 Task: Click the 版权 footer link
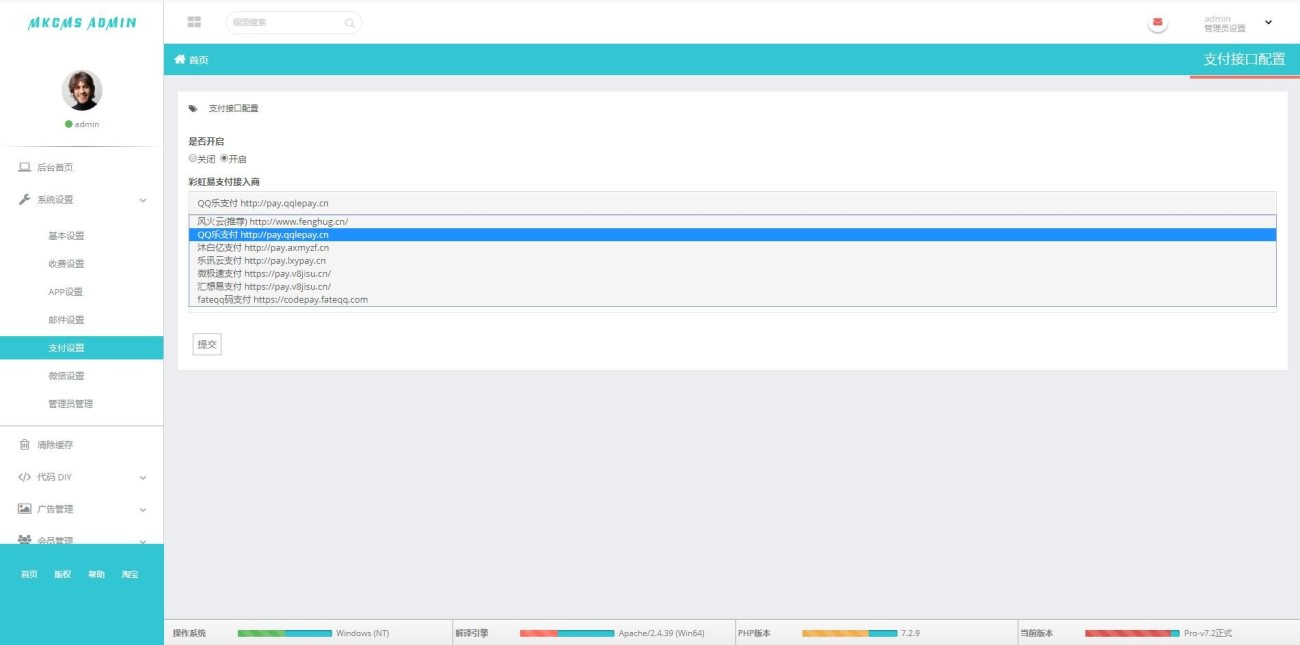62,574
